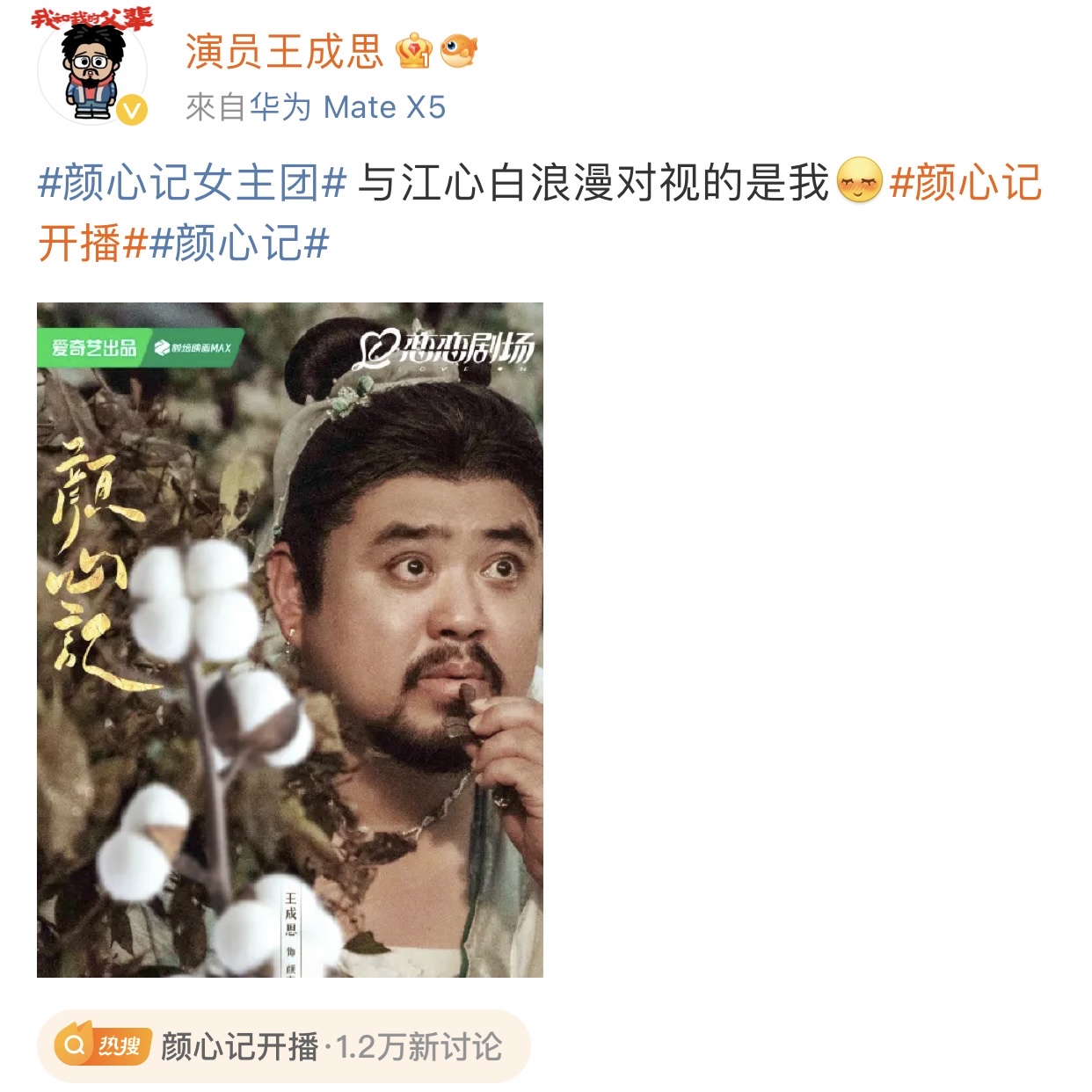Click the 1.2万新讨论 count text
1092x1092 pixels.
coord(419,1047)
